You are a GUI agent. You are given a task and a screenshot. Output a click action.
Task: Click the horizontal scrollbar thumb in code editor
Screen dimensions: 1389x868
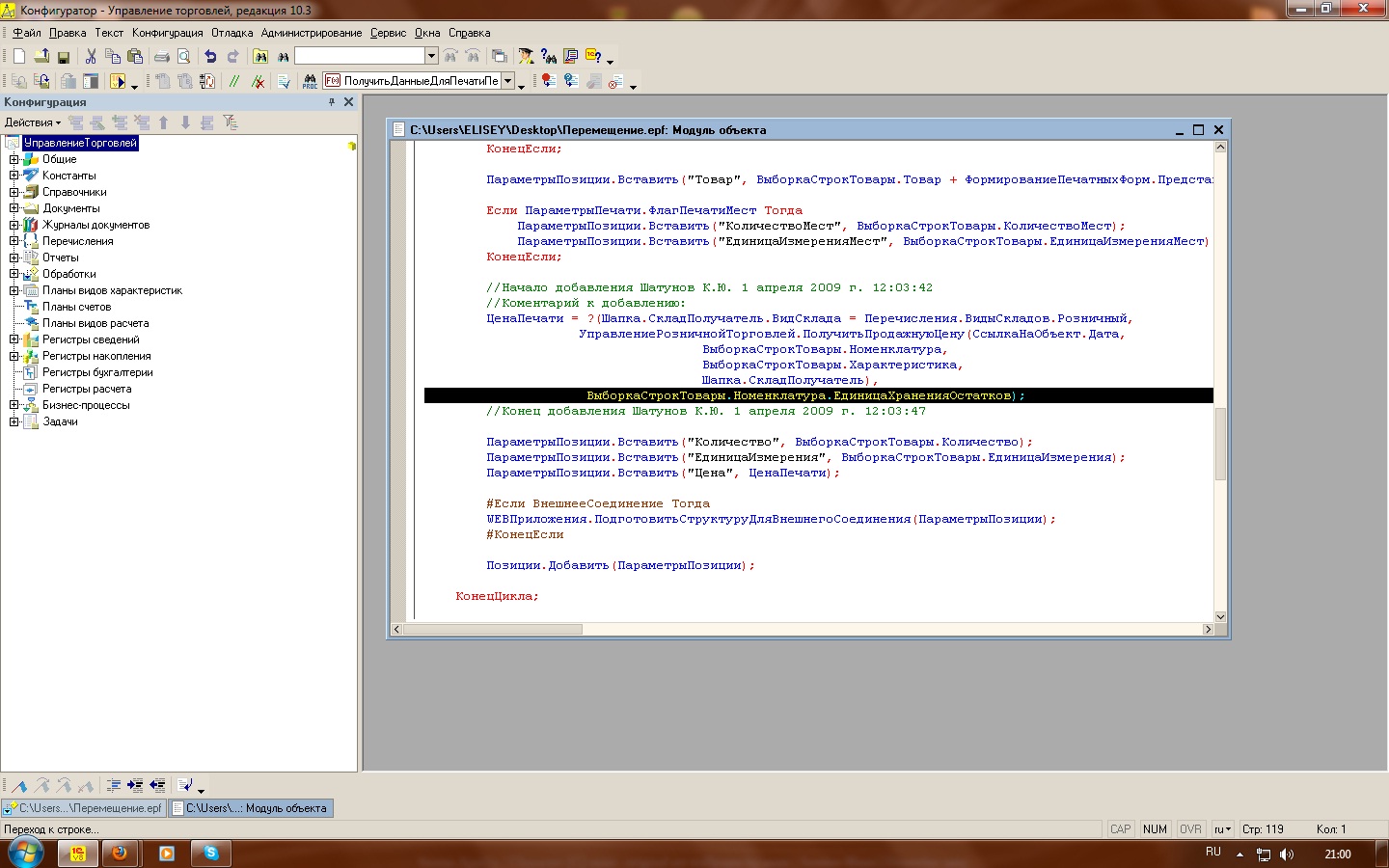[x=493, y=629]
